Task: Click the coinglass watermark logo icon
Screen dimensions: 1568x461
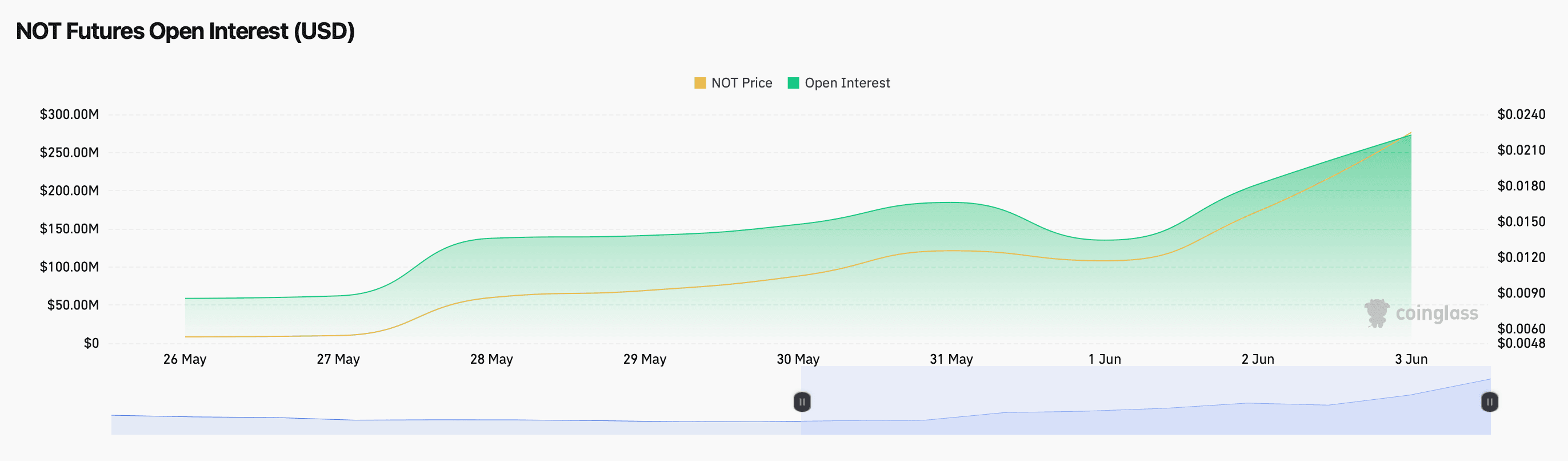Action: tap(1377, 313)
